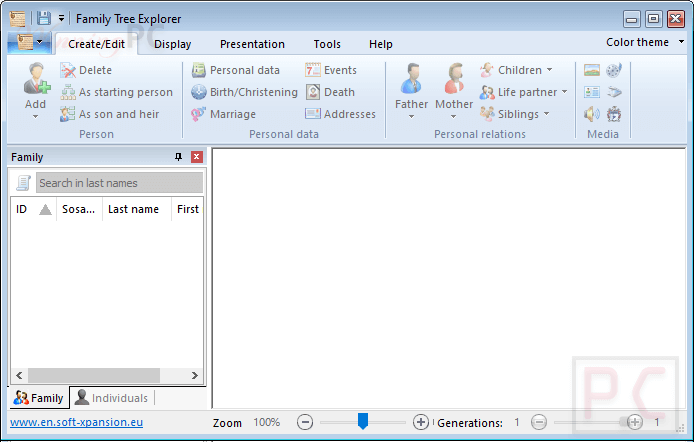Viewport: 694px width, 442px height.
Task: Switch to the Individuals bottom tab
Action: coord(111,398)
